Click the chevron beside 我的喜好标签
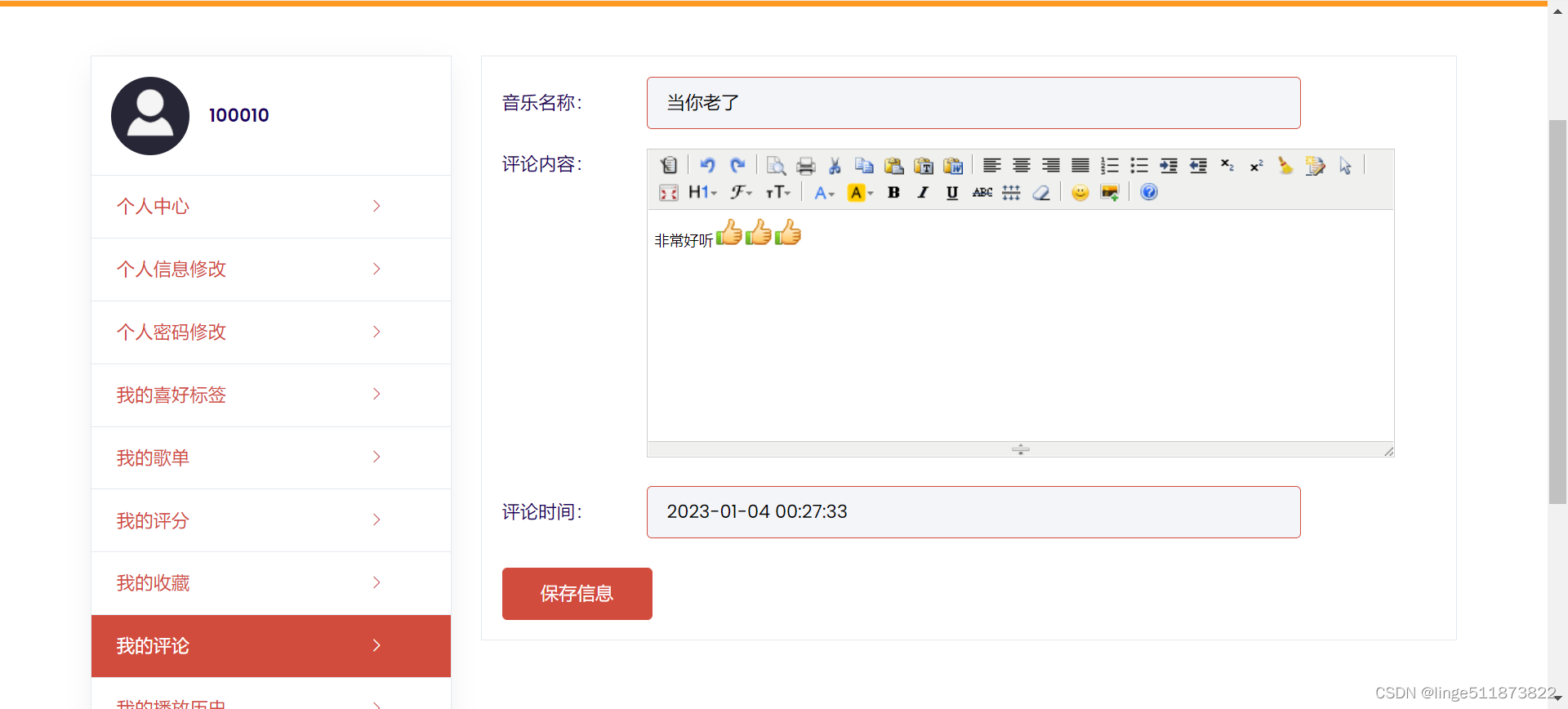1568x709 pixels. click(376, 394)
